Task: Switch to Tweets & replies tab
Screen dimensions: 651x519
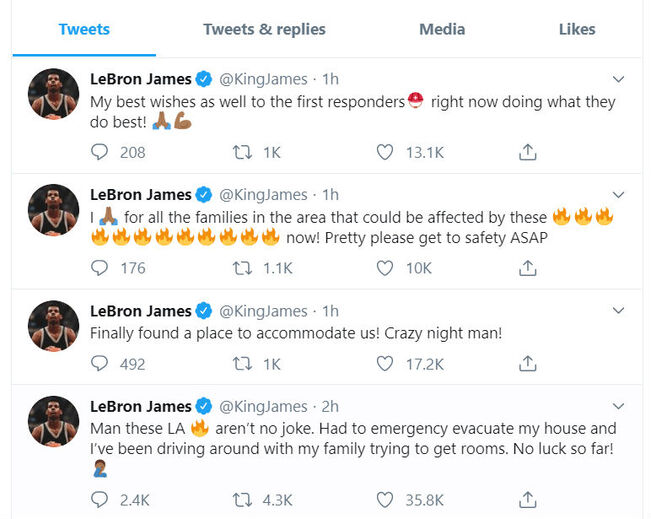Action: click(264, 29)
